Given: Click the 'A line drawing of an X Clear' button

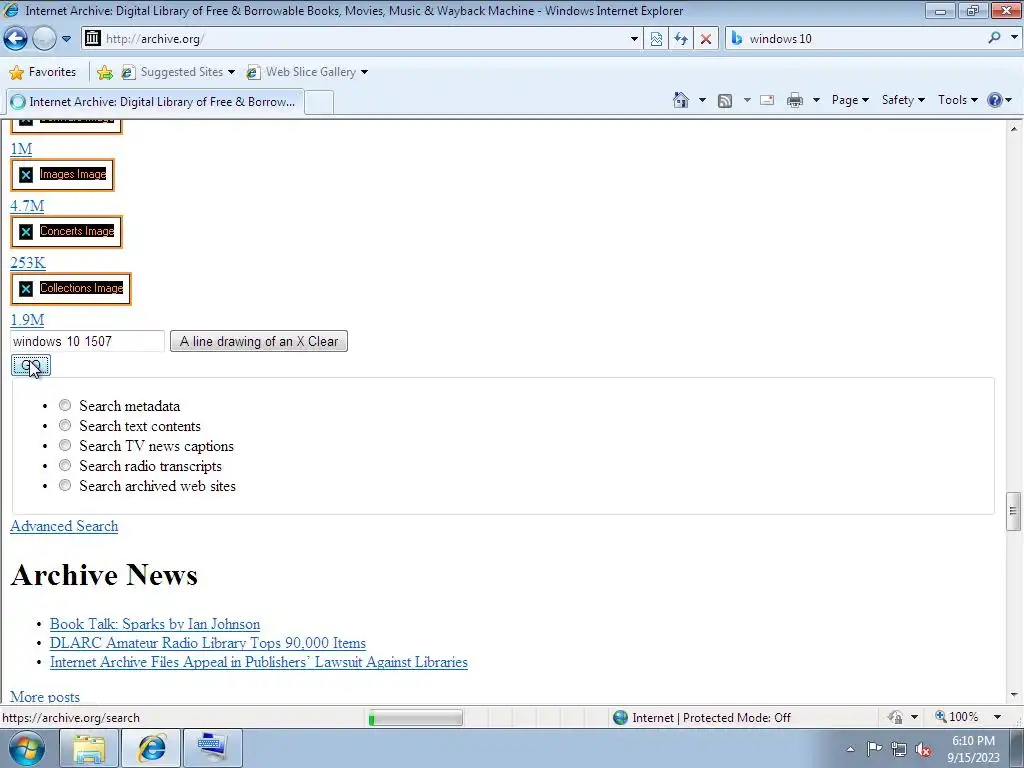Looking at the screenshot, I should [259, 341].
